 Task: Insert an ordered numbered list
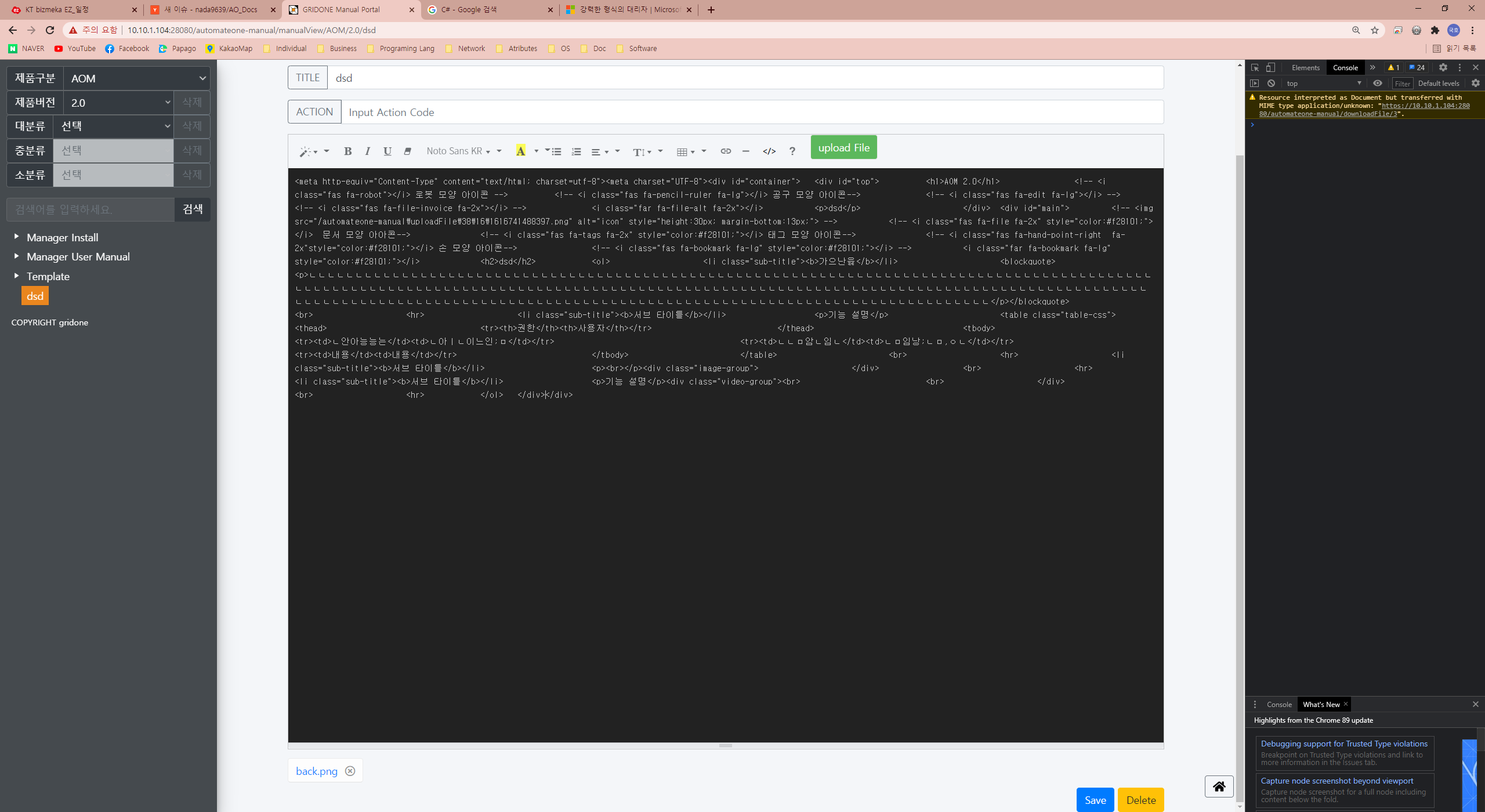[575, 151]
